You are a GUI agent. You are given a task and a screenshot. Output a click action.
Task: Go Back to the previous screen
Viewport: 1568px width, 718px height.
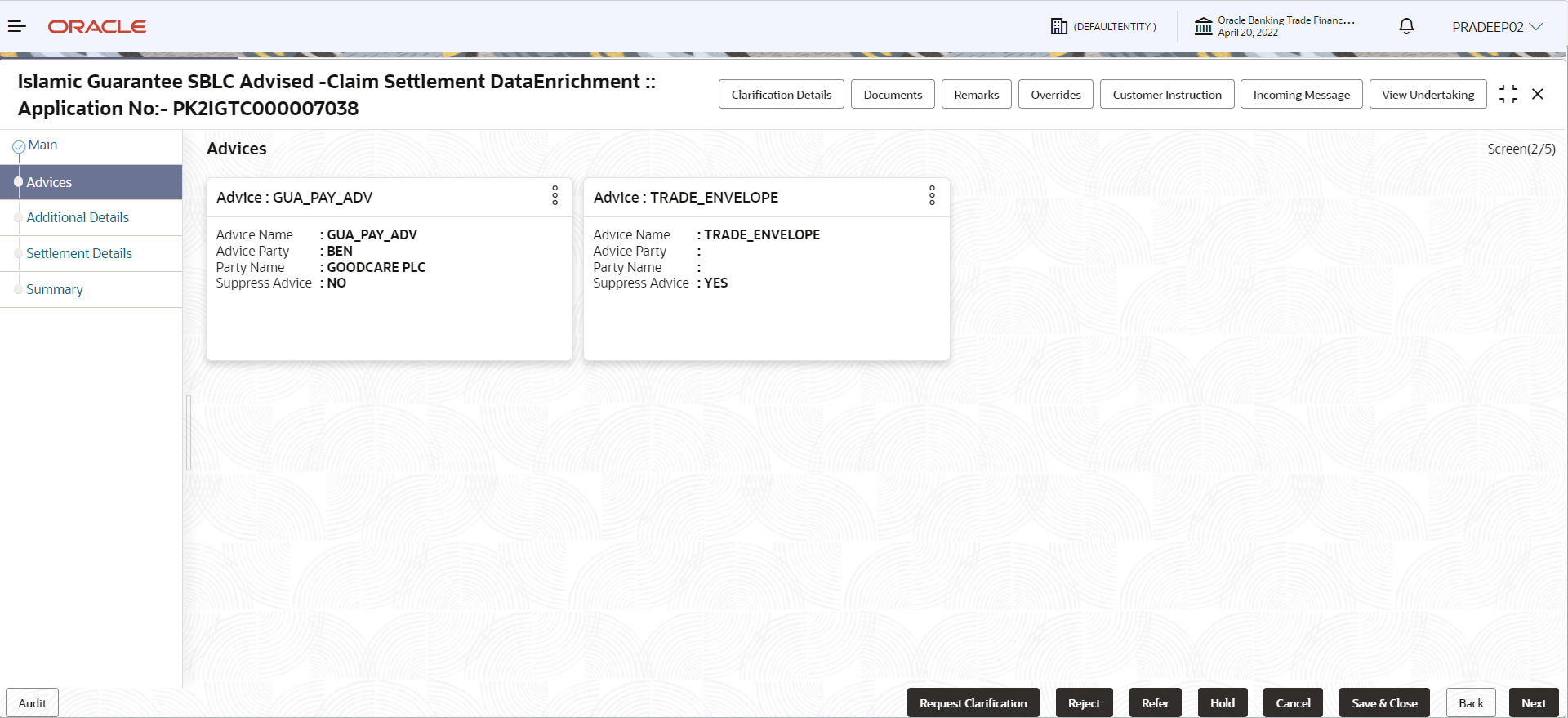[1471, 702]
